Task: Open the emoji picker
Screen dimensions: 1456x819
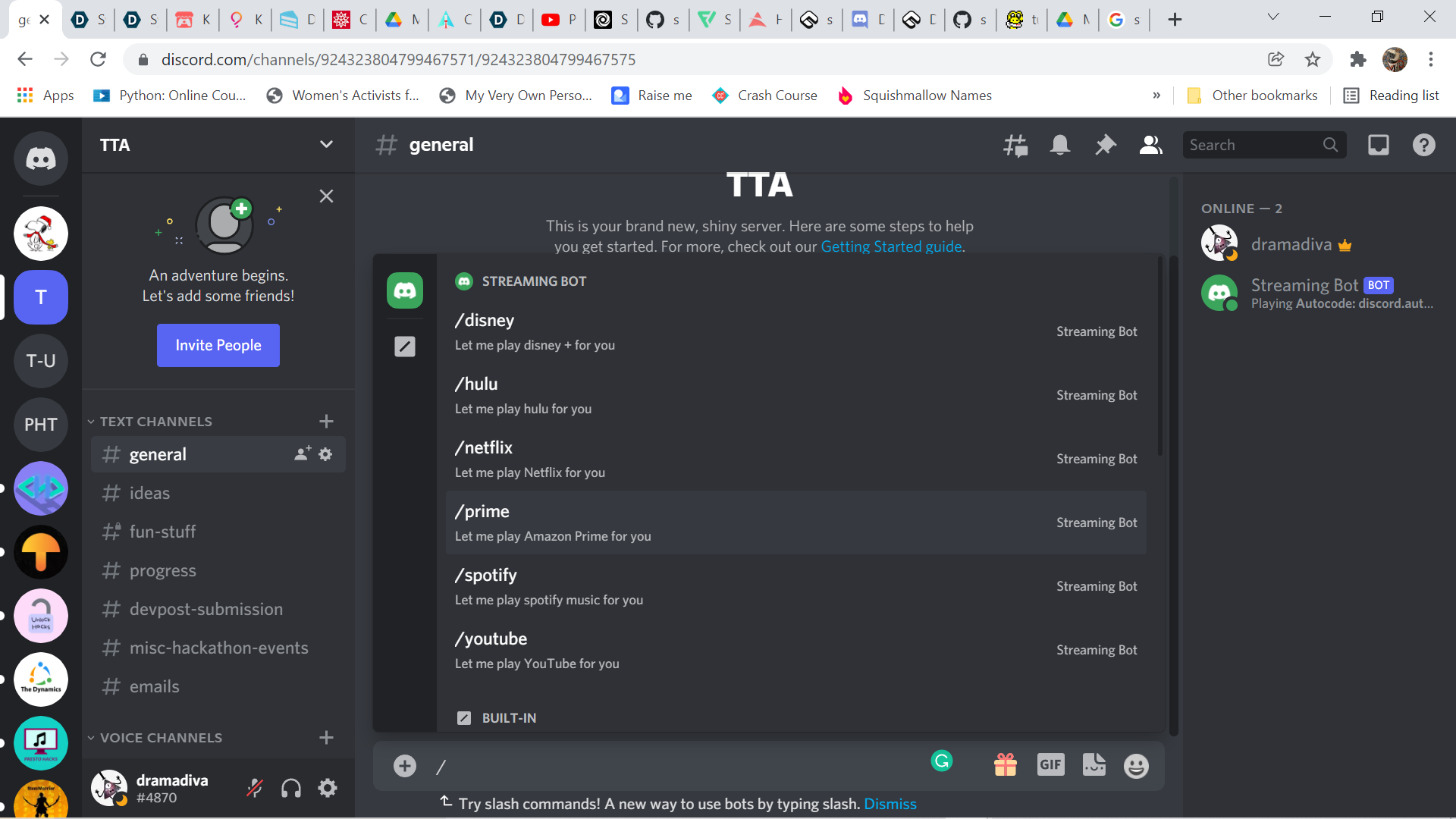Action: tap(1135, 766)
